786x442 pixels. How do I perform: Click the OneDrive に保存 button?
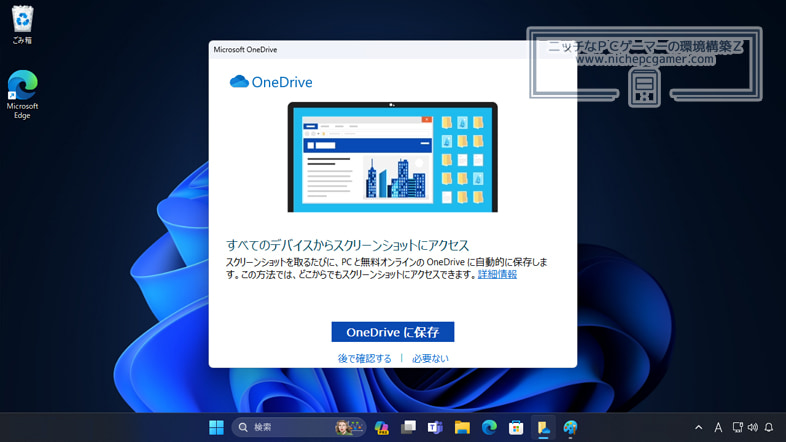392,332
